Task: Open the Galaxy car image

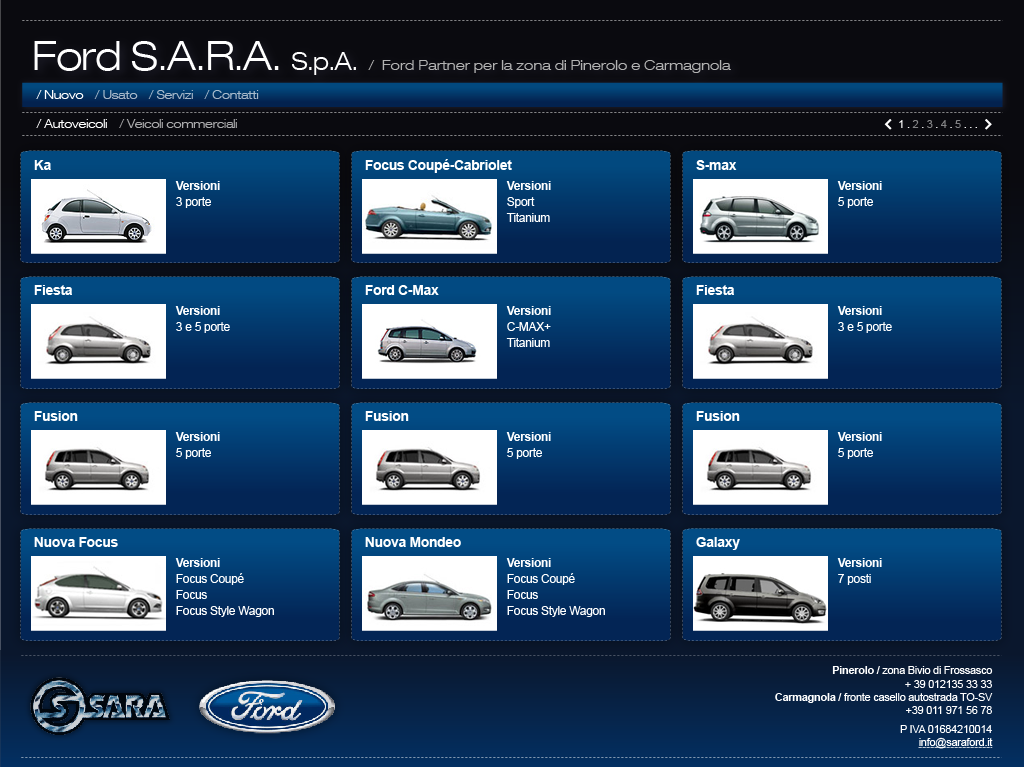Action: [x=760, y=594]
